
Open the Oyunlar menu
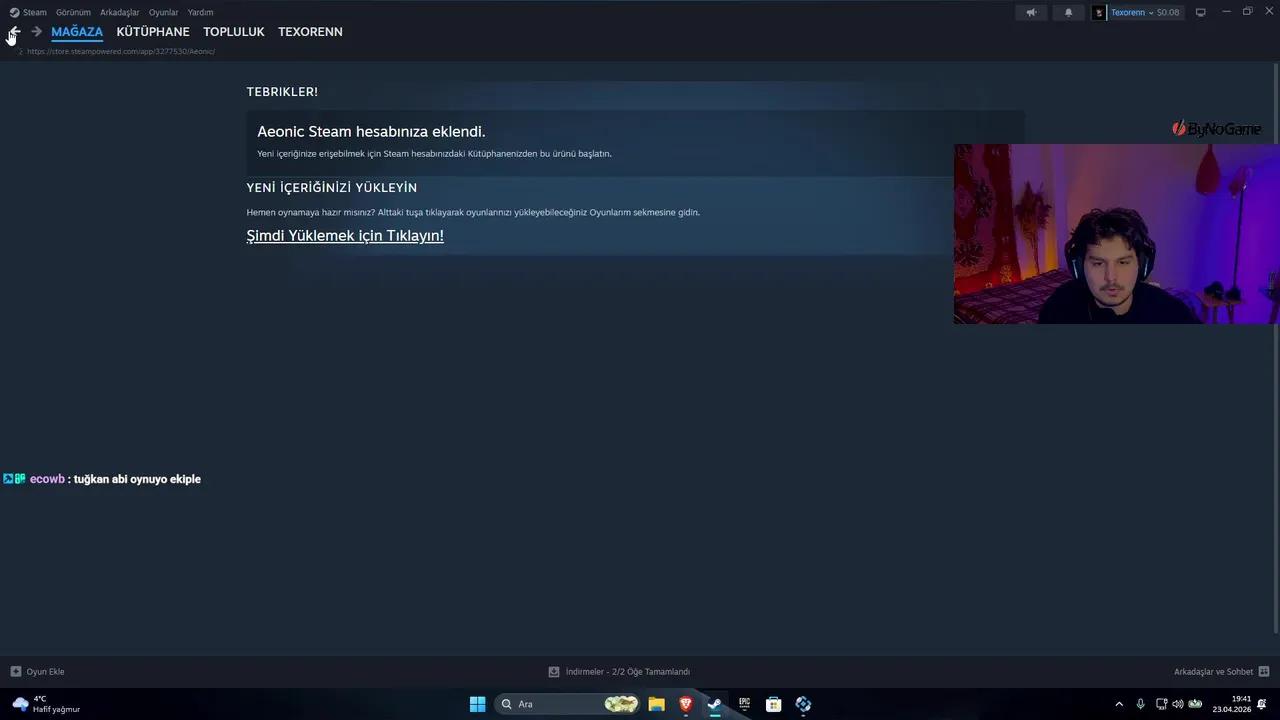pos(164,12)
